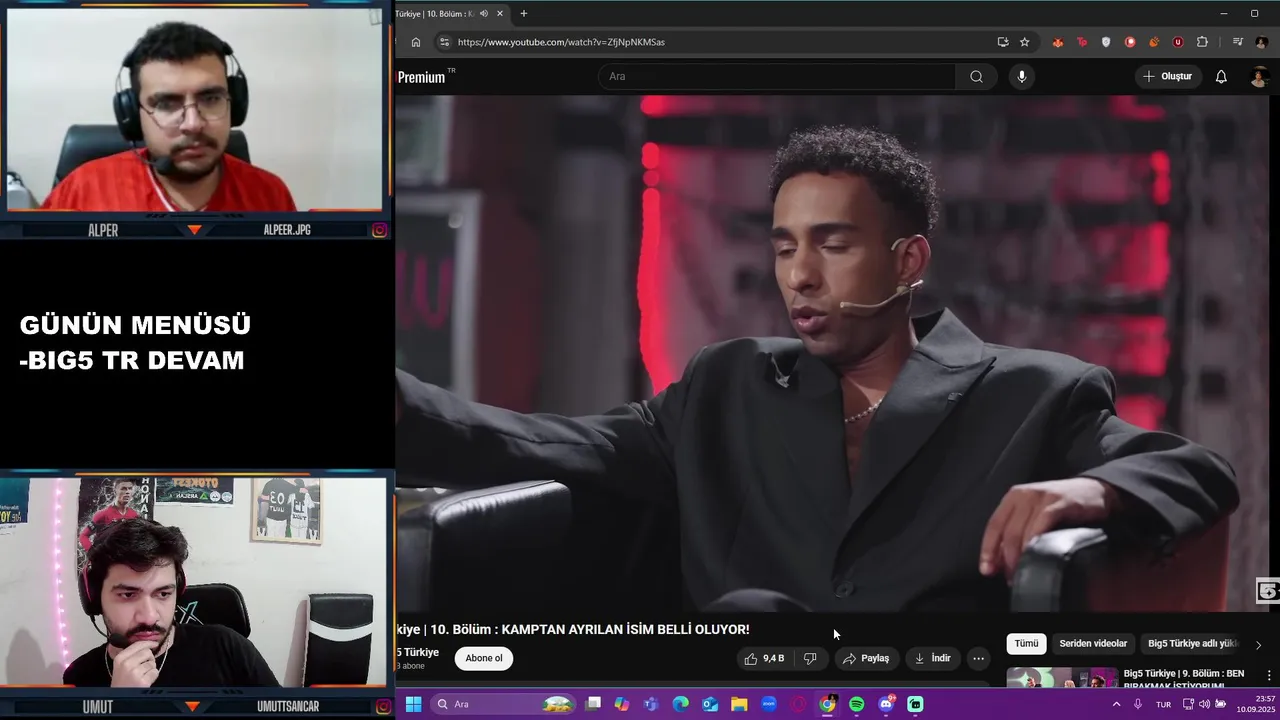Open a new browser tab
The width and height of the screenshot is (1280, 720).
tap(523, 14)
